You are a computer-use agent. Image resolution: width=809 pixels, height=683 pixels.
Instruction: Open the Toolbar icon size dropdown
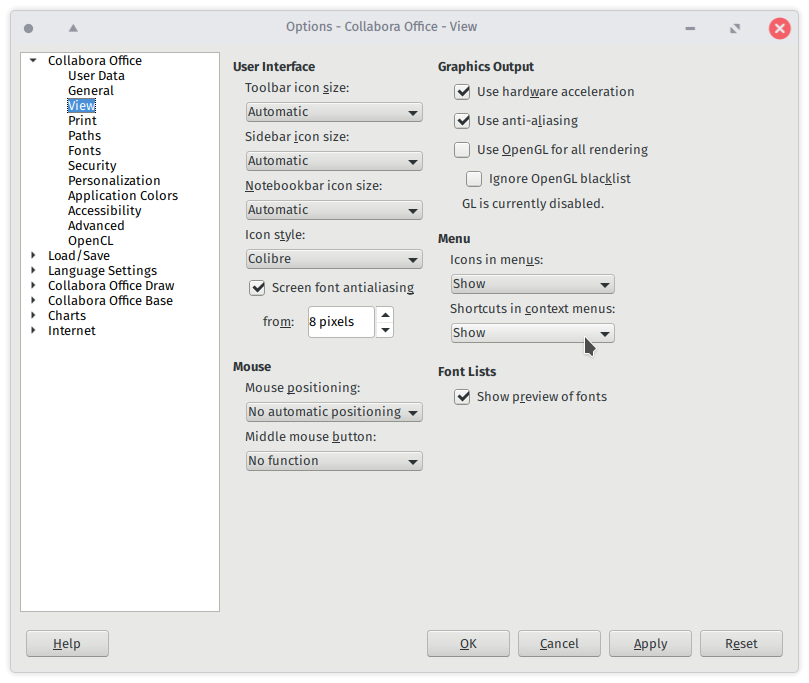(x=334, y=112)
